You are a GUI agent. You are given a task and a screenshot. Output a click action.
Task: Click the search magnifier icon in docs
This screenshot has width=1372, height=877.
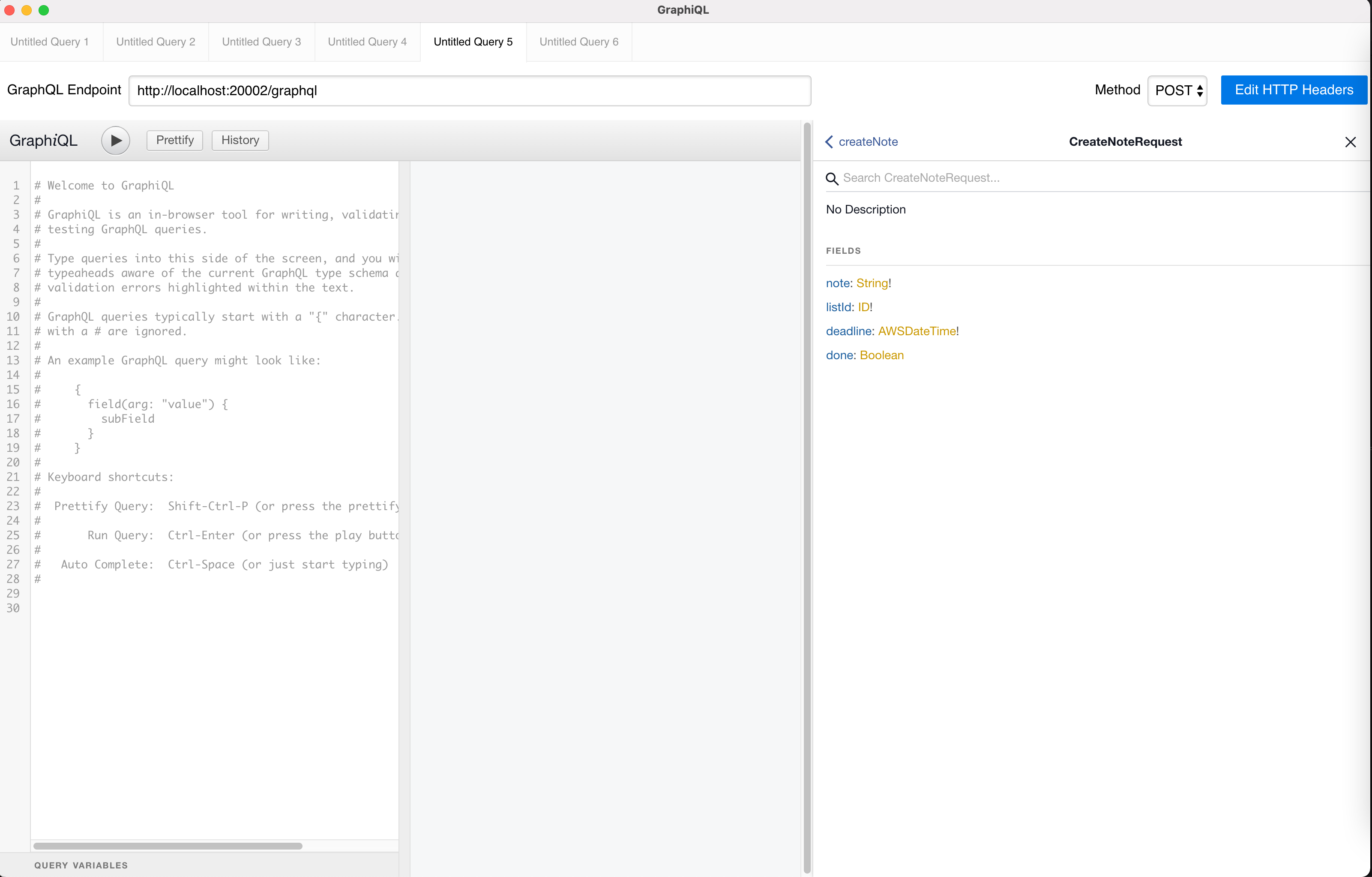832,178
